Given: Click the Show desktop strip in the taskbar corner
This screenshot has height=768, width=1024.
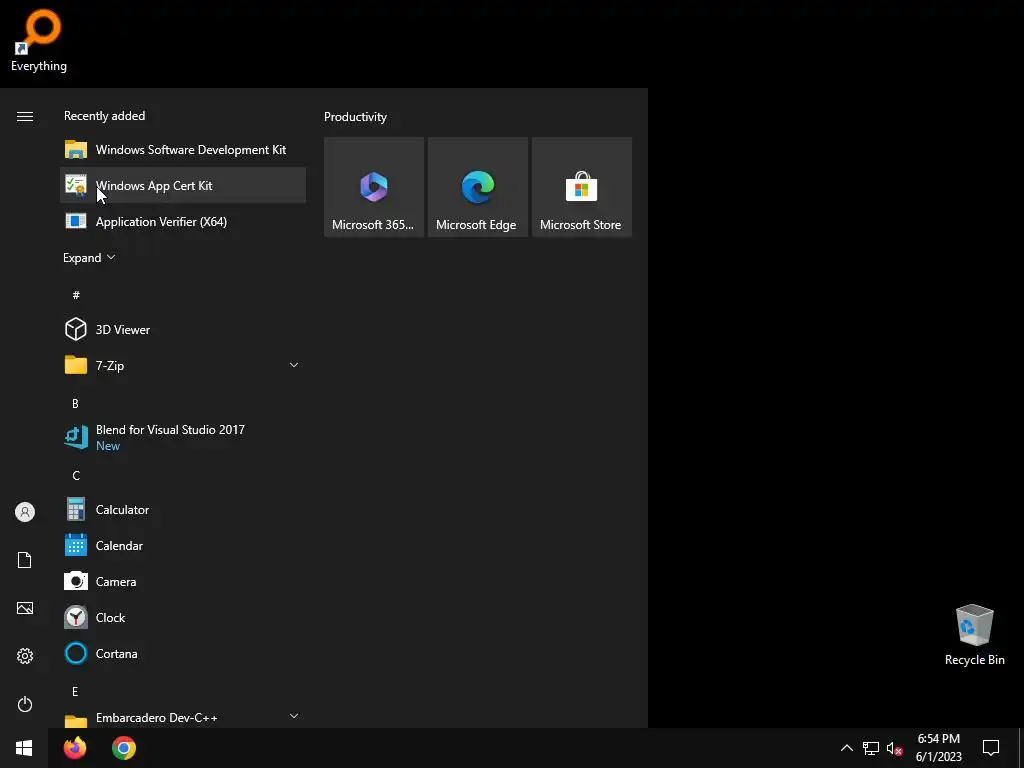Looking at the screenshot, I should (x=1021, y=748).
